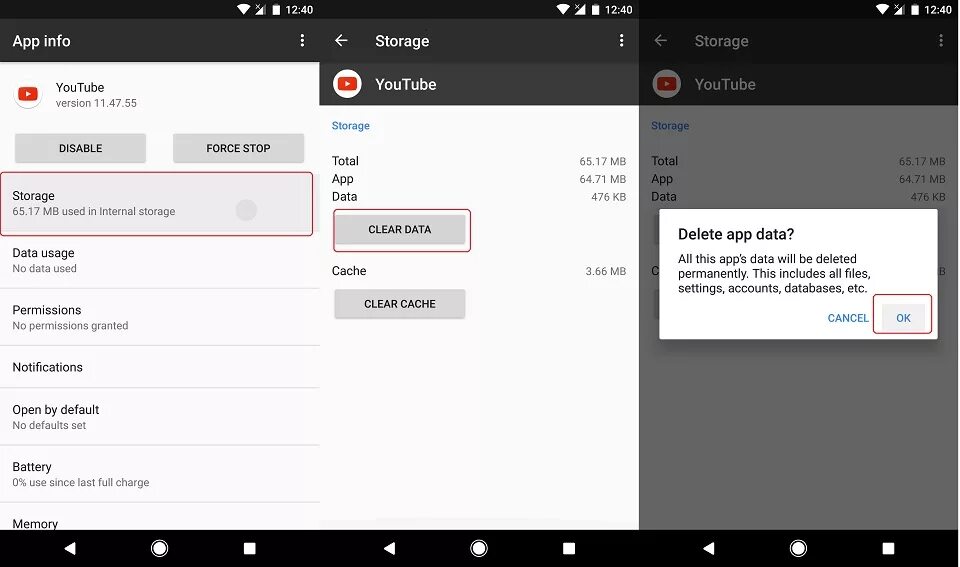The image size is (960, 567).
Task: Tap Wi-Fi status icon on middle screen
Action: click(563, 9)
